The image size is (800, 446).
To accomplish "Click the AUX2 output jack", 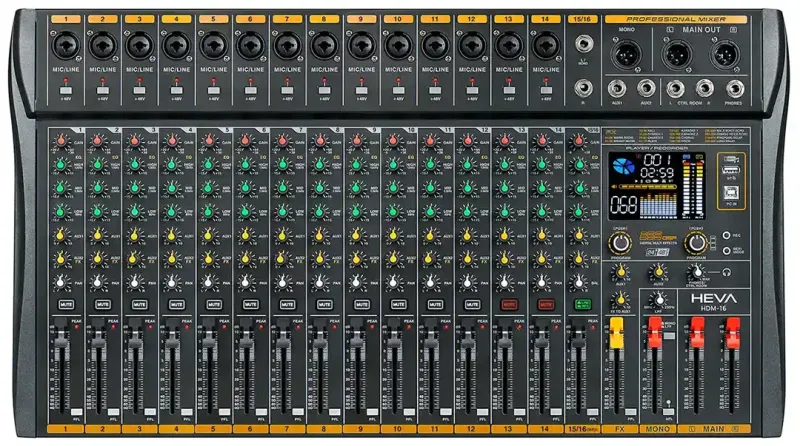I will click(x=646, y=89).
